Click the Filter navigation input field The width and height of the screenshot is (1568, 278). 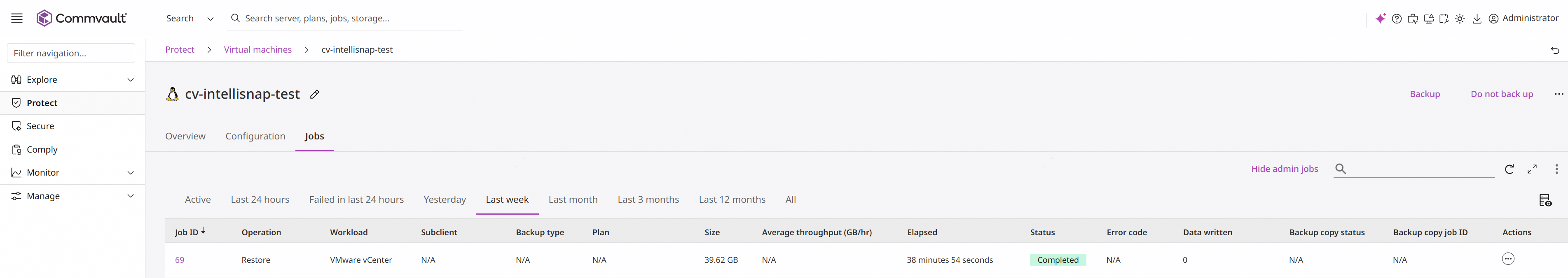(x=71, y=53)
